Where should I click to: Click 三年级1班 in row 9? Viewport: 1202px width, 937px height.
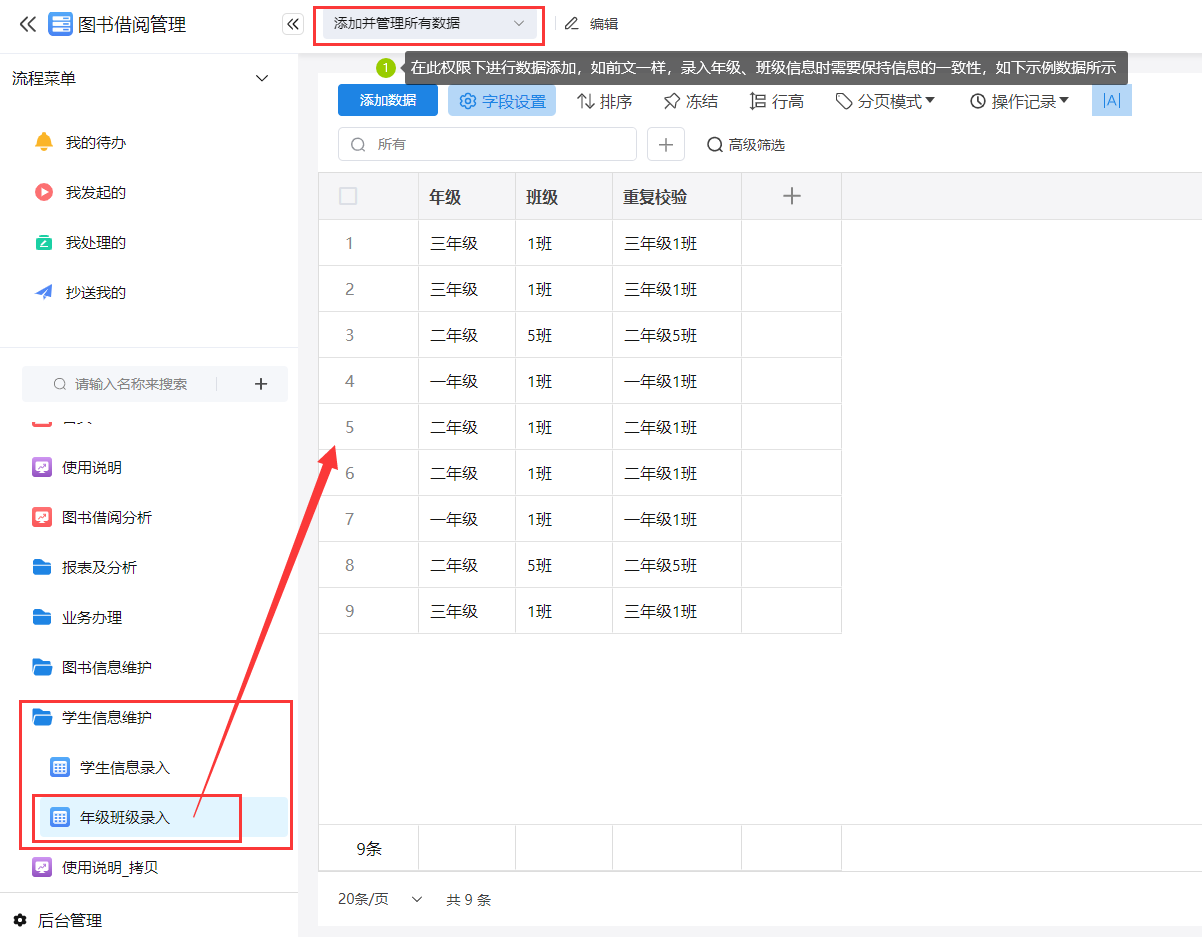(x=661, y=611)
